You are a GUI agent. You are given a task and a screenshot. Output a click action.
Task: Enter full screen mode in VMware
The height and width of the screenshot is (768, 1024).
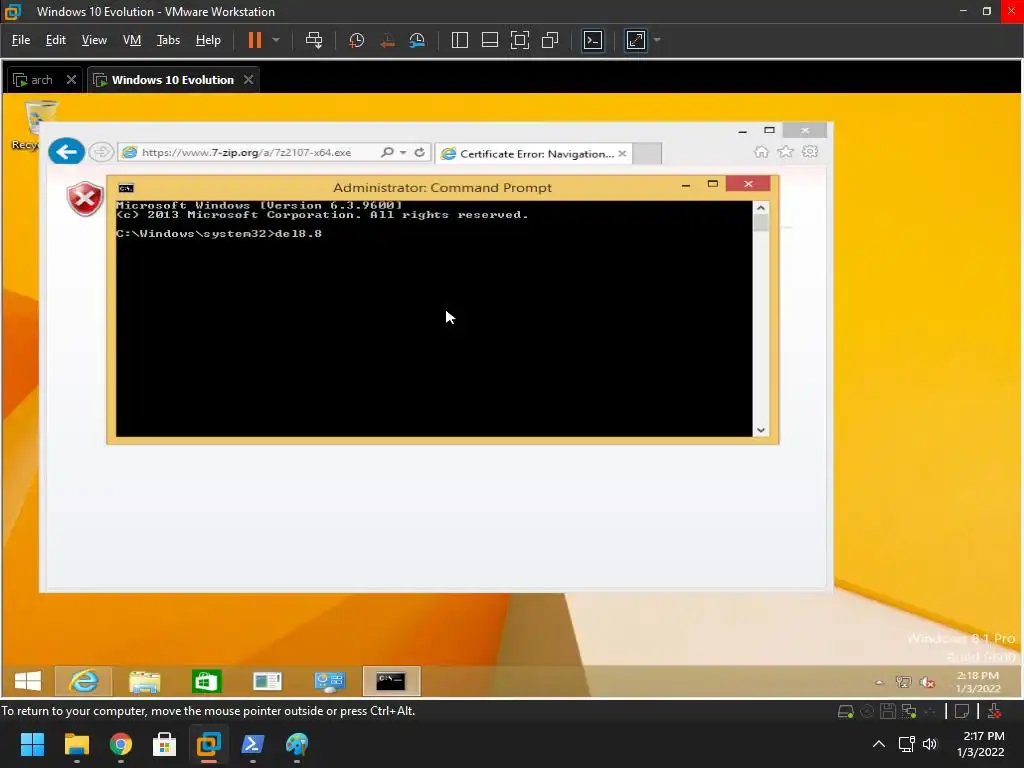520,40
